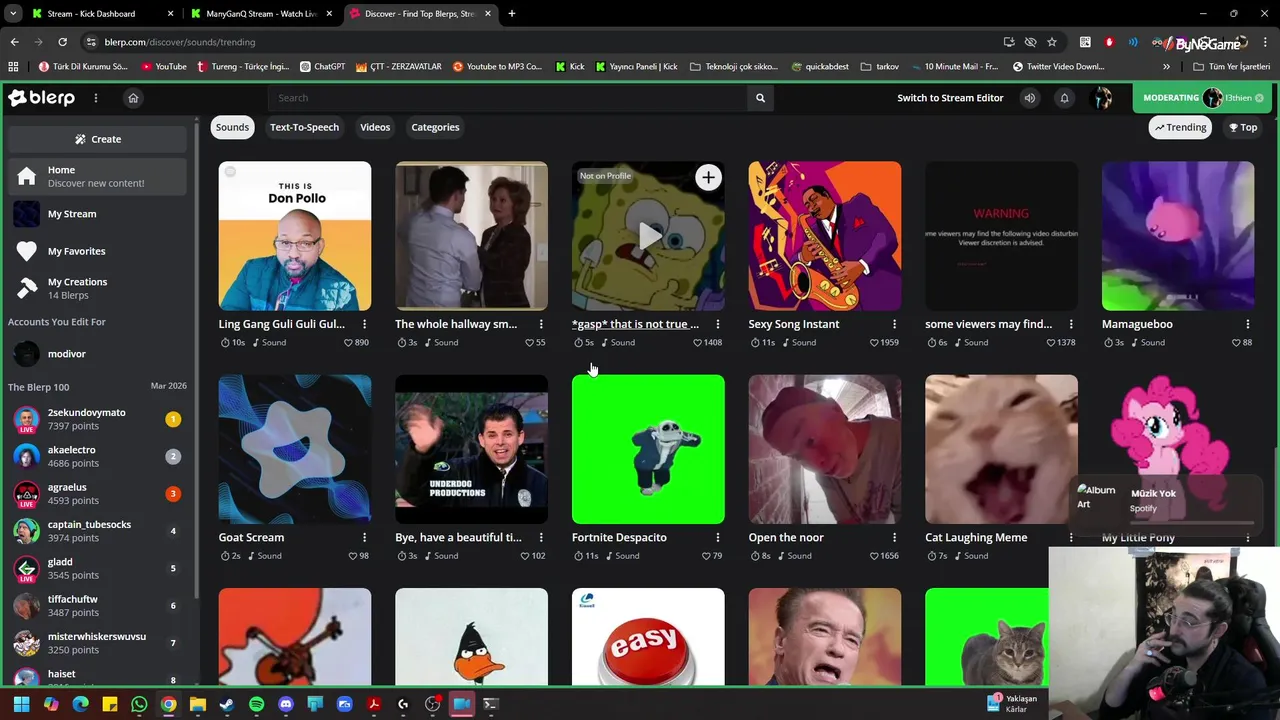Like The whole hallway sound (55 hearts)

point(529,343)
